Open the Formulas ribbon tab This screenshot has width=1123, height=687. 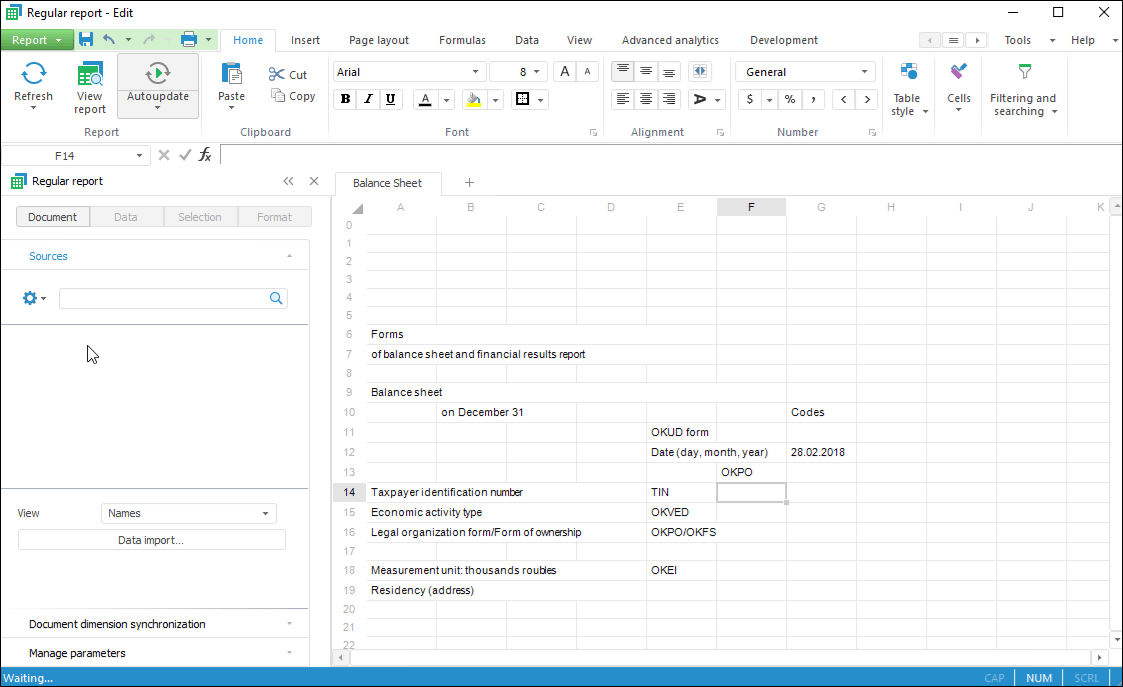pos(462,40)
